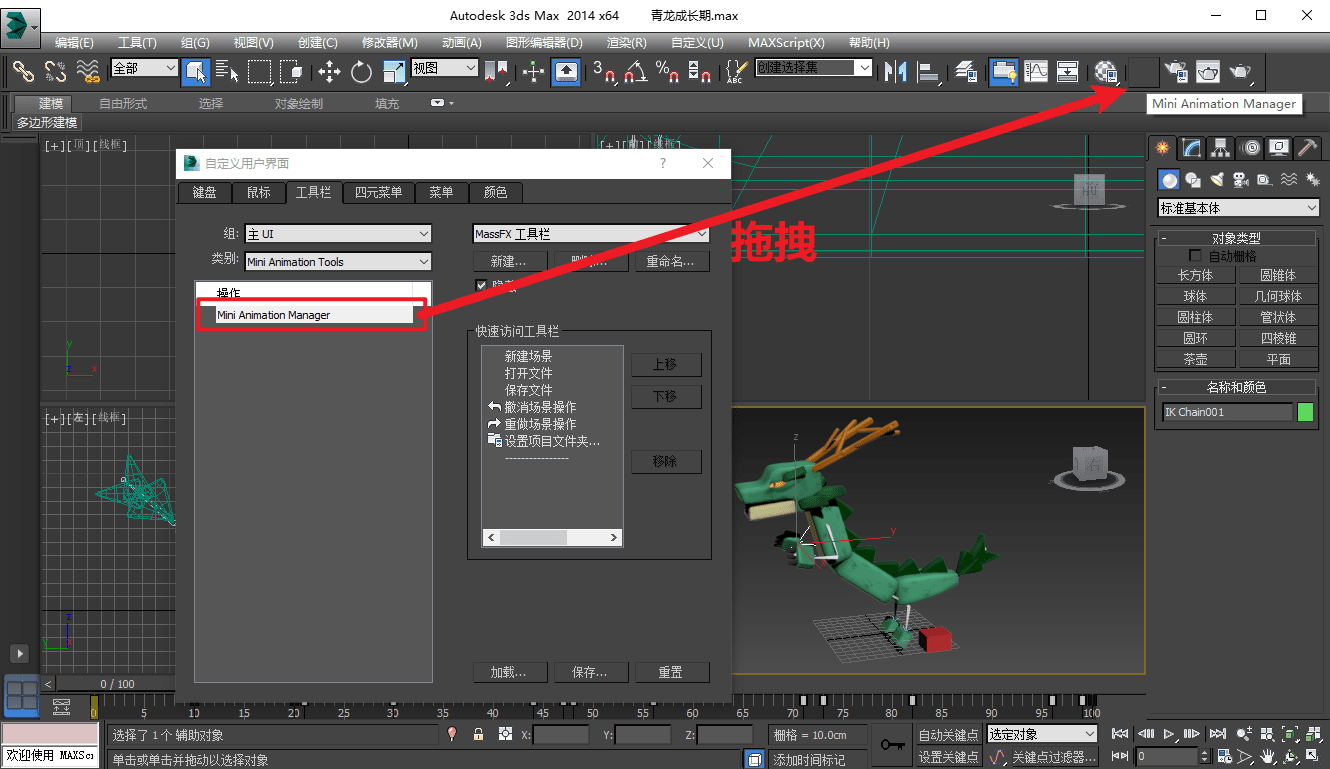Open the Curve Editor

(x=1036, y=71)
